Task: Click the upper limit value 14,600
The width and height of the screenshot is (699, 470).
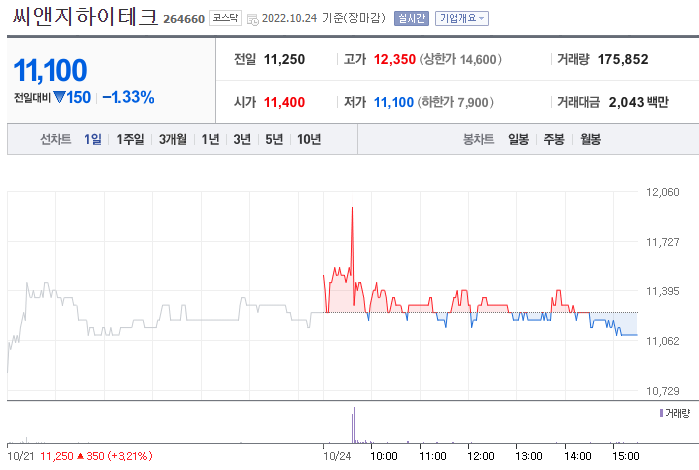Action: click(x=478, y=59)
